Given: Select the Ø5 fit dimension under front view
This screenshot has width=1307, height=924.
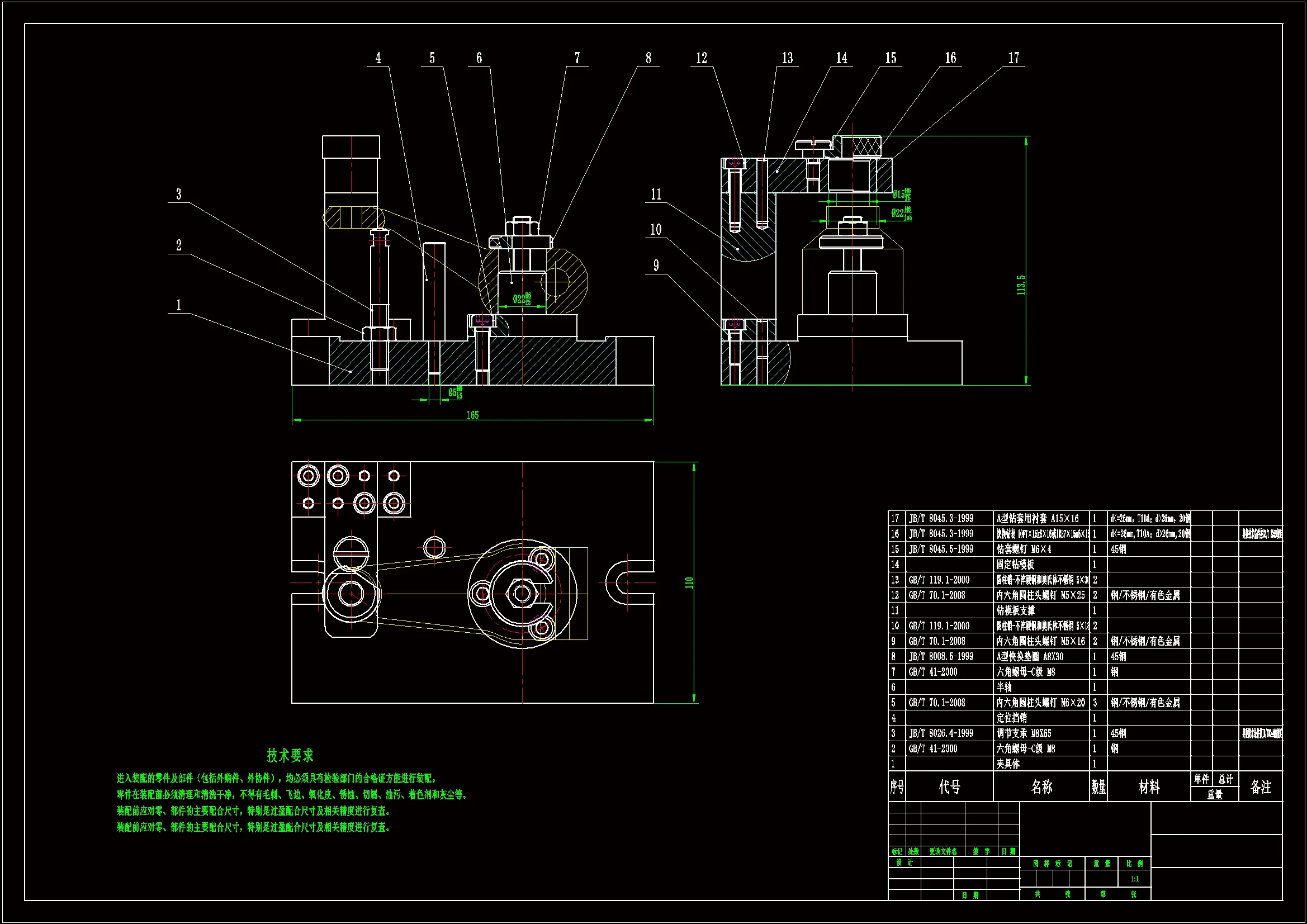Looking at the screenshot, I should [x=456, y=392].
